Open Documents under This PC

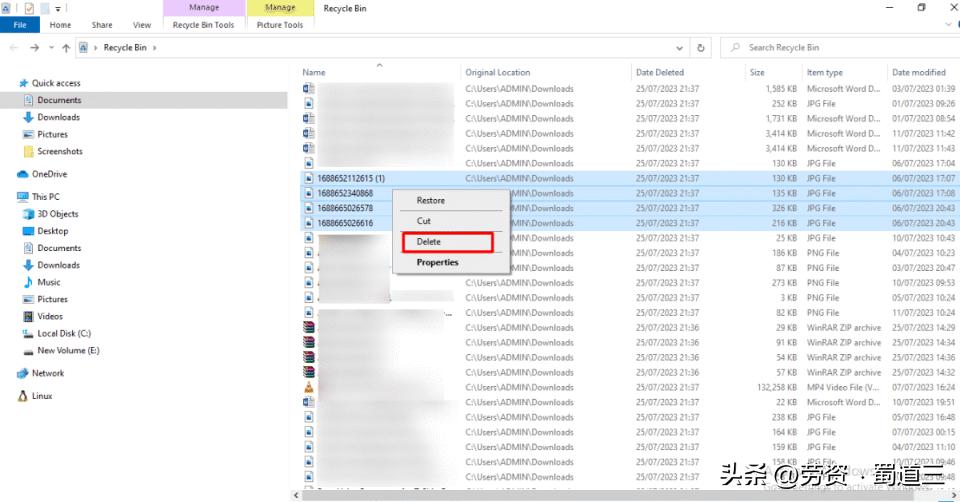coord(59,249)
